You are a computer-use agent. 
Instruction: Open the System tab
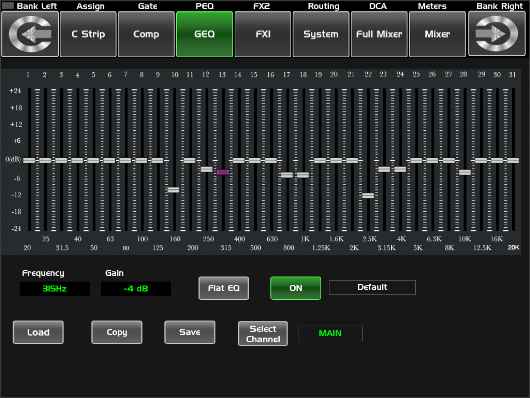(321, 34)
